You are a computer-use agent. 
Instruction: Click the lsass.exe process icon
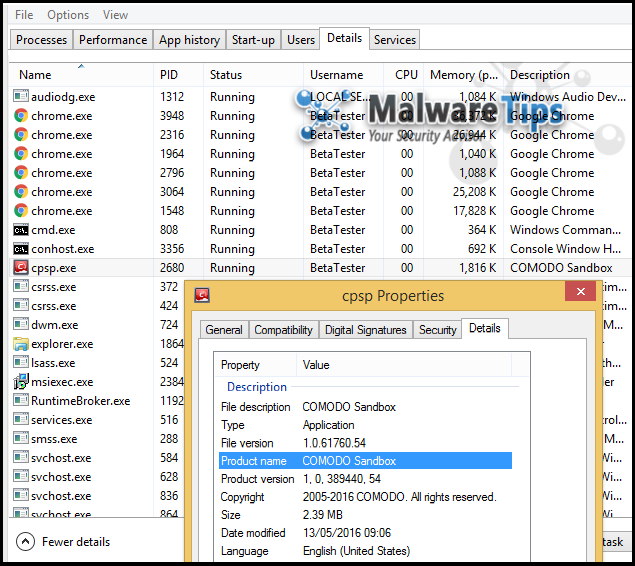tap(21, 363)
